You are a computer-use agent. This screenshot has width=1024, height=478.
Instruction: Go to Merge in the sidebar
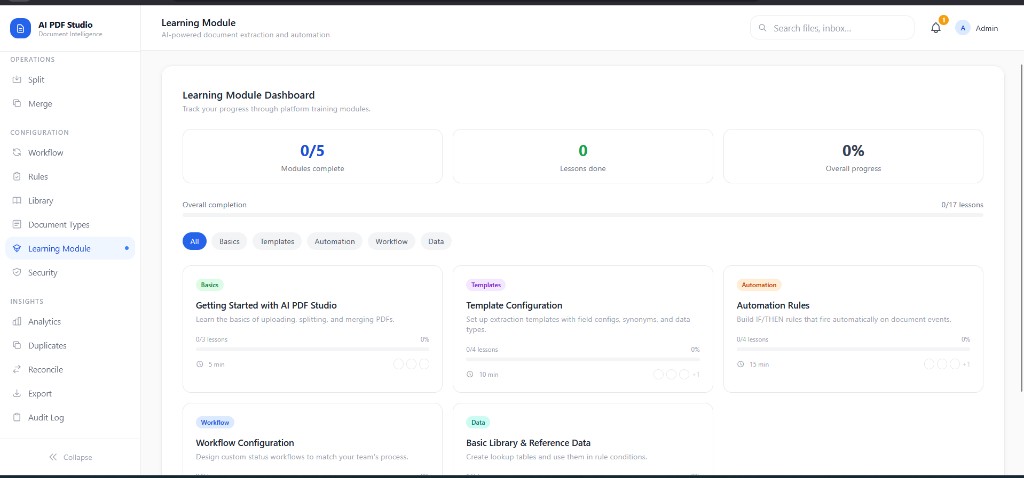coord(71,103)
